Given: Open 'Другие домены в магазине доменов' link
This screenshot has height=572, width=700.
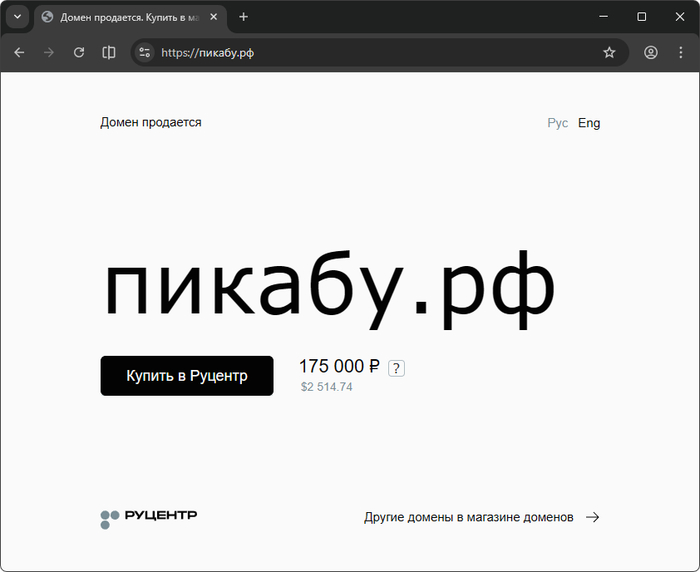Looking at the screenshot, I should click(x=469, y=517).
